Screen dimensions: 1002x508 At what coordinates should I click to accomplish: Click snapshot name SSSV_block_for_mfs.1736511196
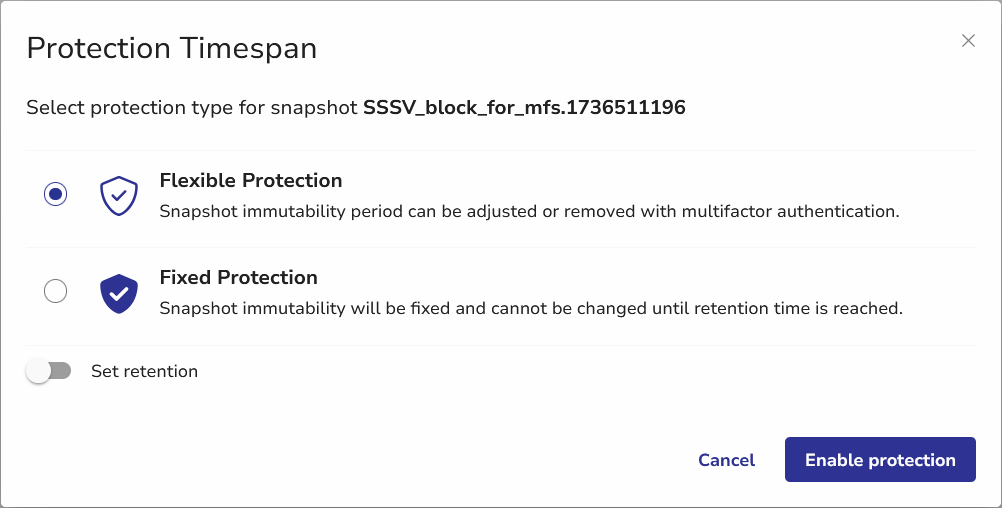point(524,108)
